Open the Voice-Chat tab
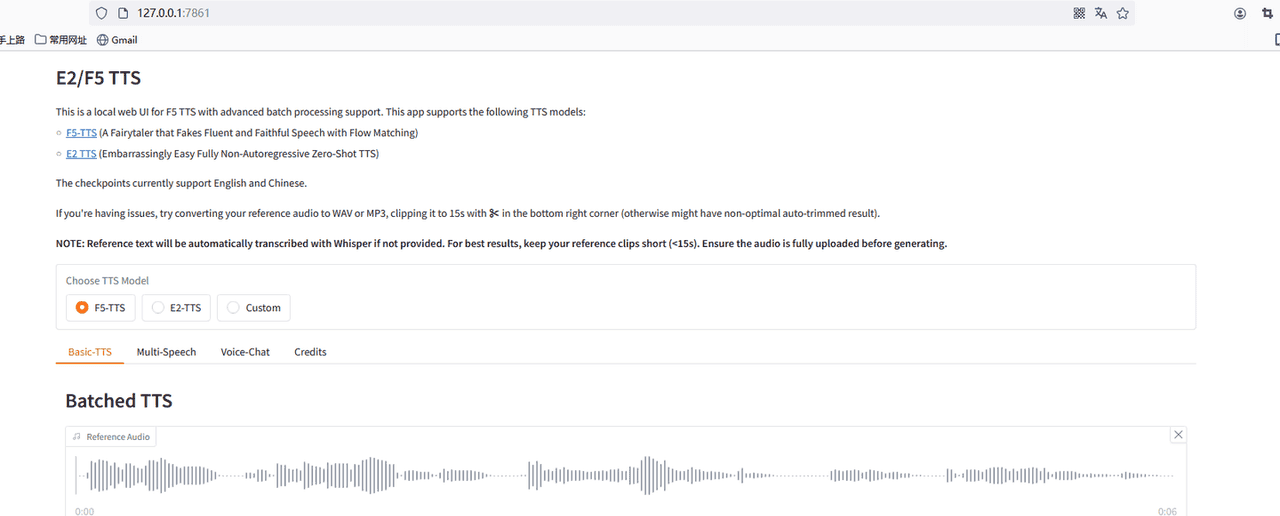This screenshot has width=1280, height=516. 245,352
